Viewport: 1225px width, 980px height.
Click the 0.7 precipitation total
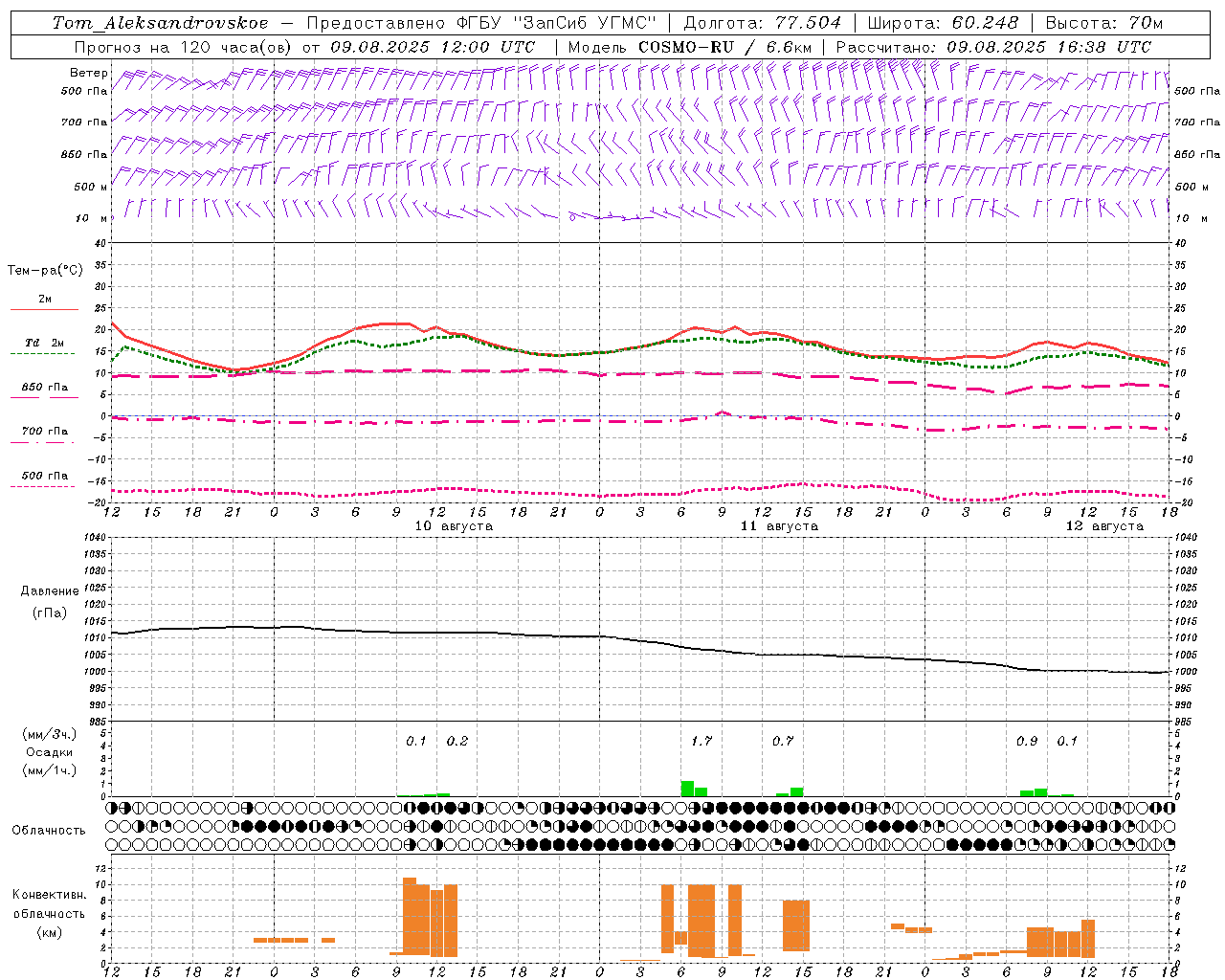[x=783, y=741]
